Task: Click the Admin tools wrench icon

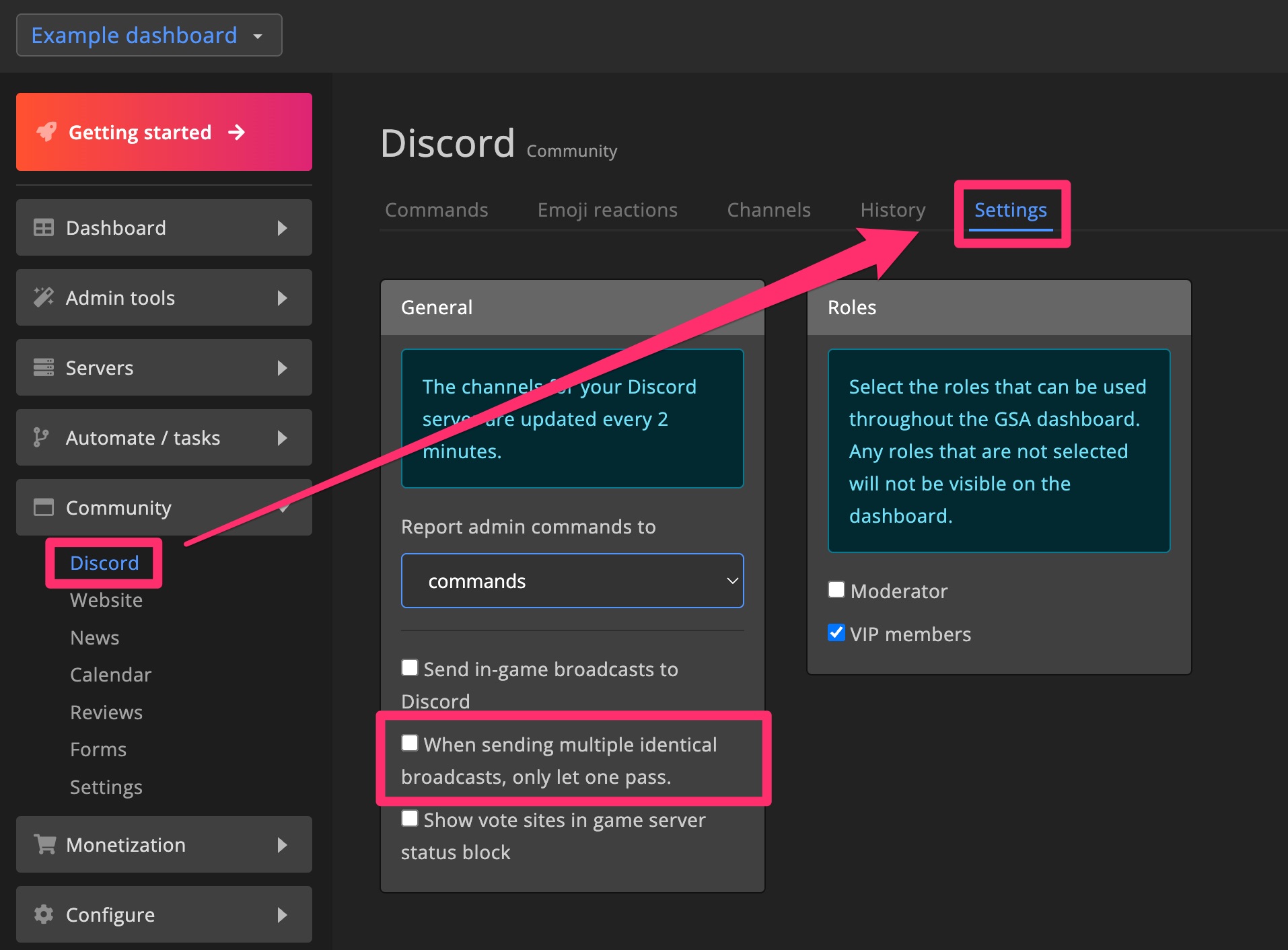Action: point(44,297)
